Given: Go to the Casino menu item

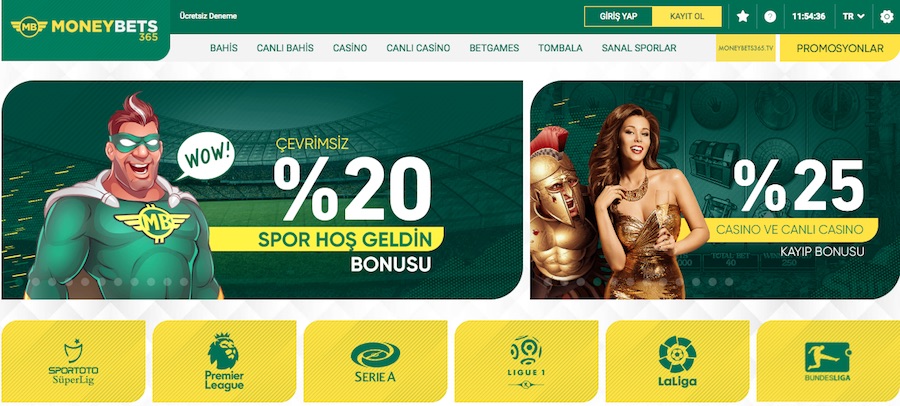Looking at the screenshot, I should [350, 48].
